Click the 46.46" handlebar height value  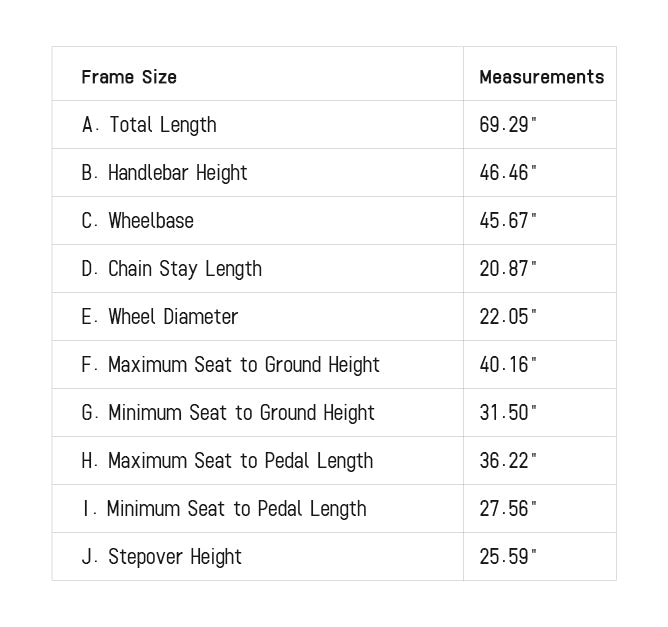coord(508,173)
